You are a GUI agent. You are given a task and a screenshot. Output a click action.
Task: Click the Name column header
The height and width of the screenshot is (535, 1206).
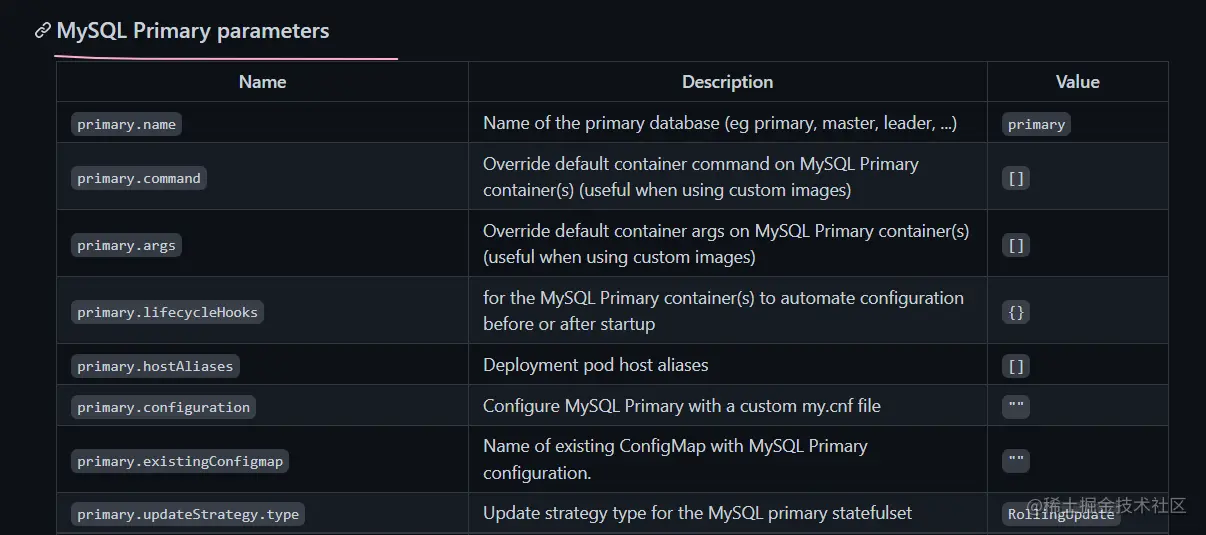point(263,82)
